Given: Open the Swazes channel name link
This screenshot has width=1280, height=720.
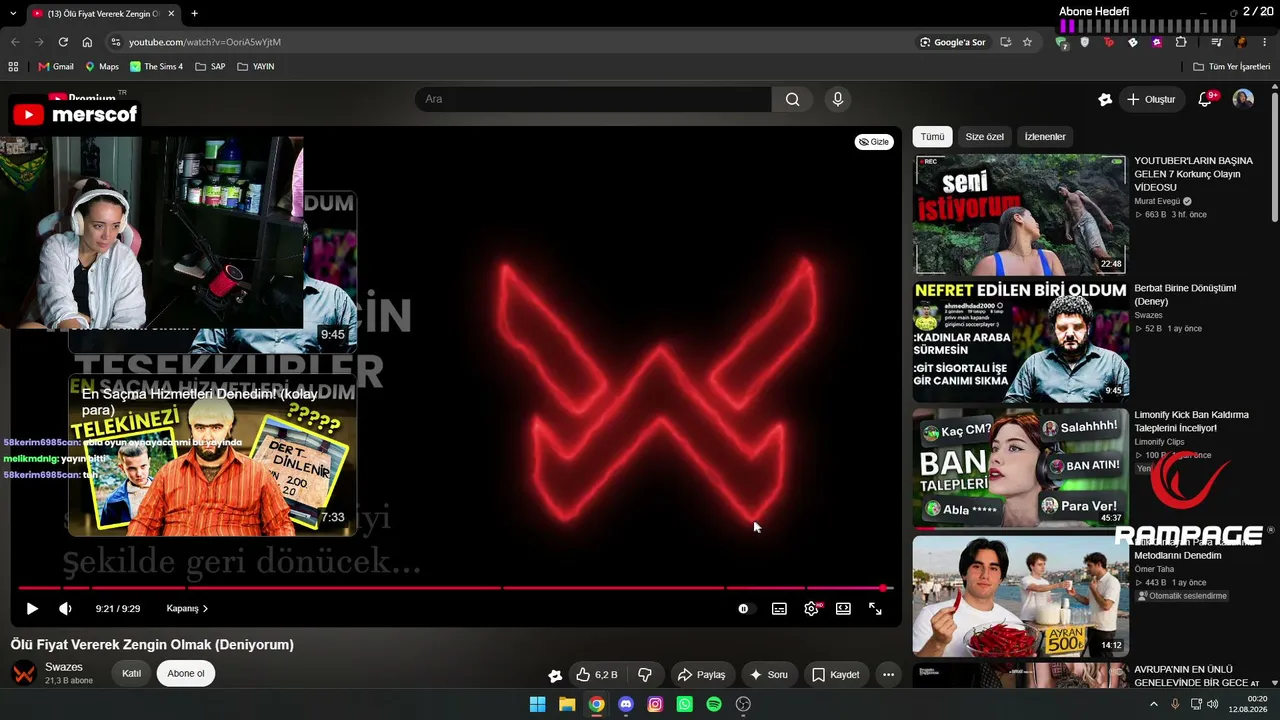Looking at the screenshot, I should point(64,667).
